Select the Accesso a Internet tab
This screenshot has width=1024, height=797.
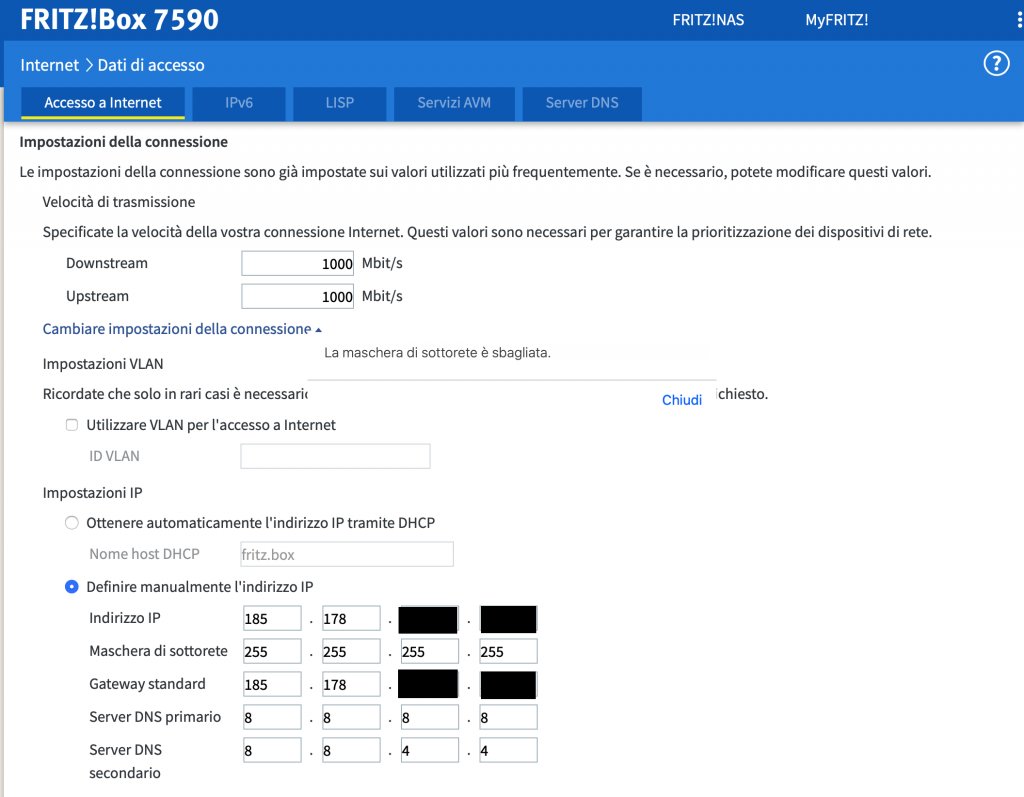point(103,103)
